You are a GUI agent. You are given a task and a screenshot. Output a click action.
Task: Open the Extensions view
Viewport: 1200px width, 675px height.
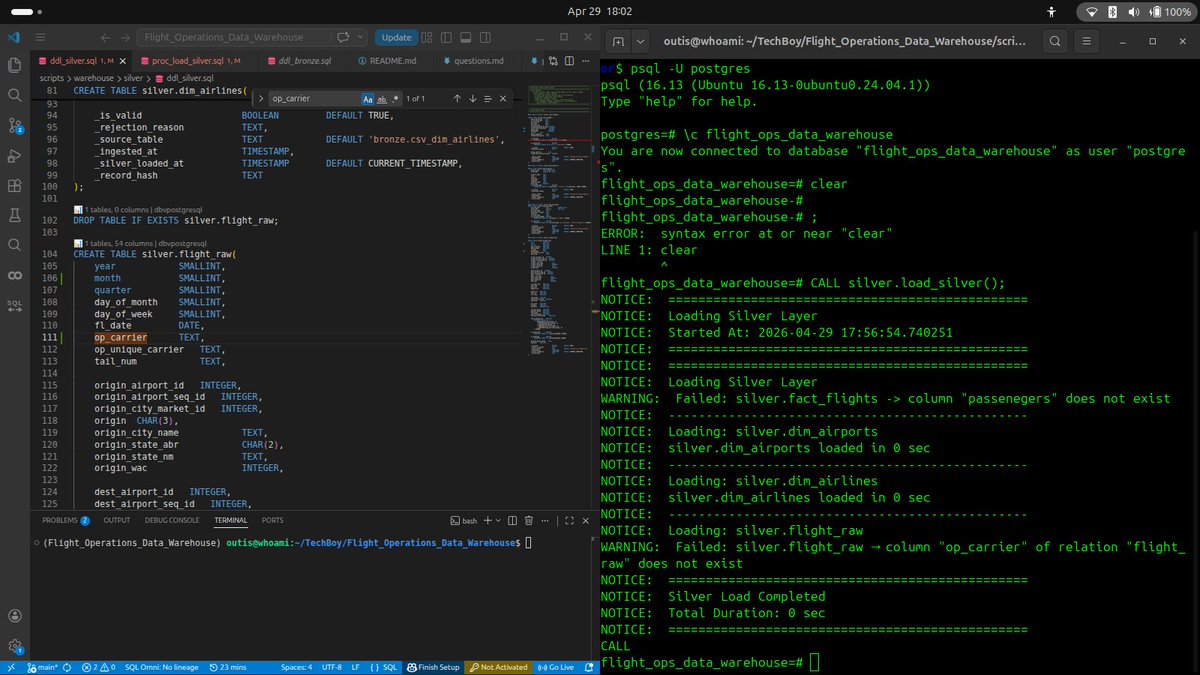[15, 185]
